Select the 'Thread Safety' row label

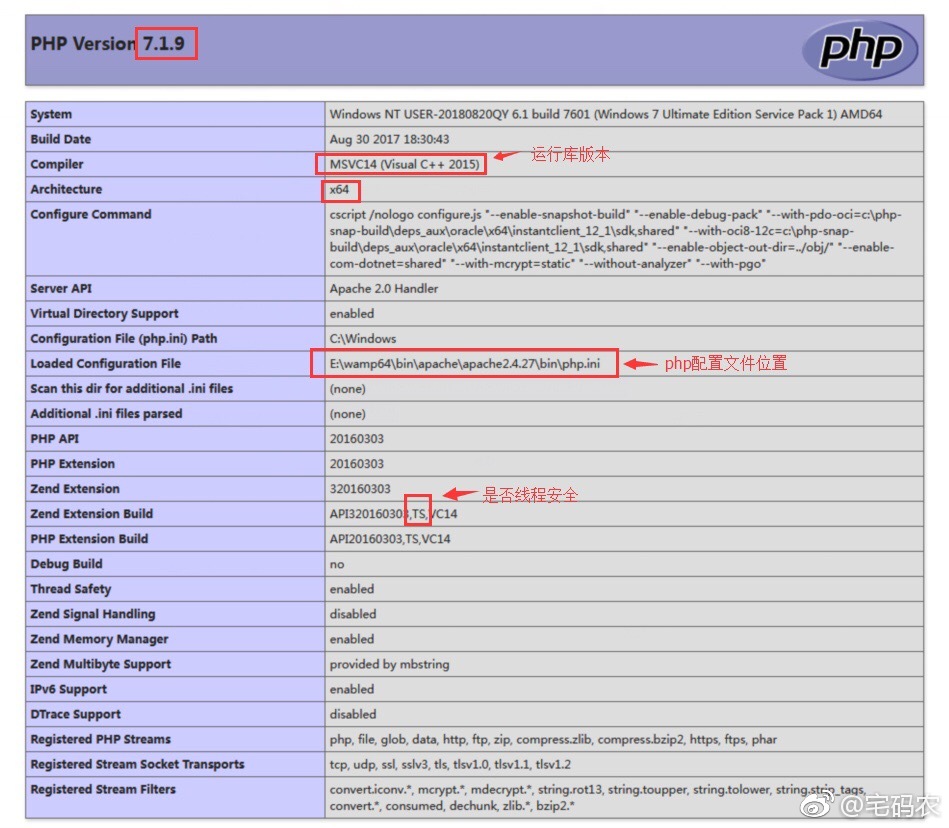point(71,589)
